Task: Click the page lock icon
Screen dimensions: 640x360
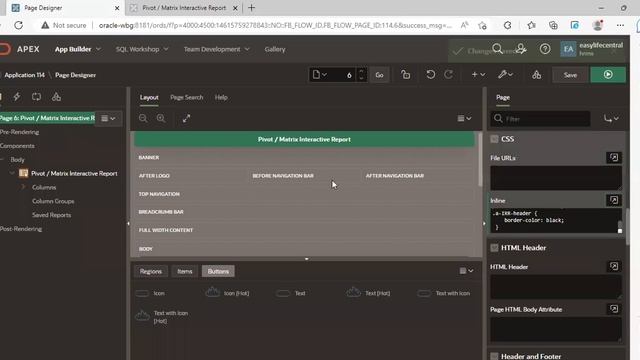Action: click(x=405, y=75)
